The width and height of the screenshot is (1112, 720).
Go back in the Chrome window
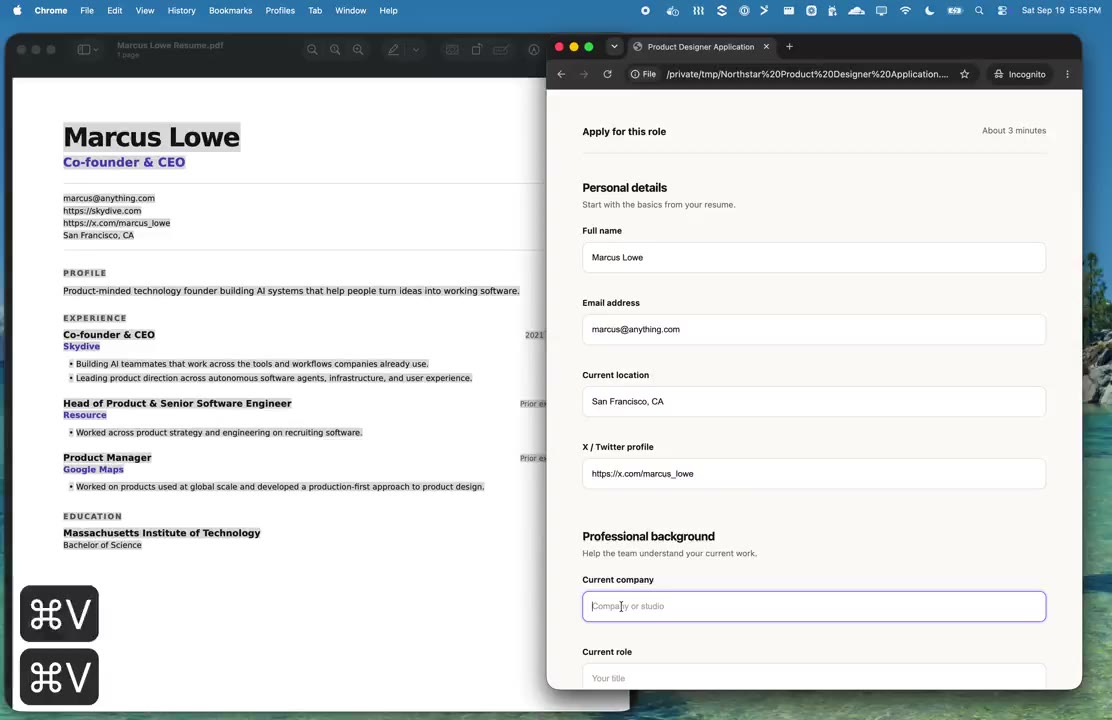click(561, 74)
